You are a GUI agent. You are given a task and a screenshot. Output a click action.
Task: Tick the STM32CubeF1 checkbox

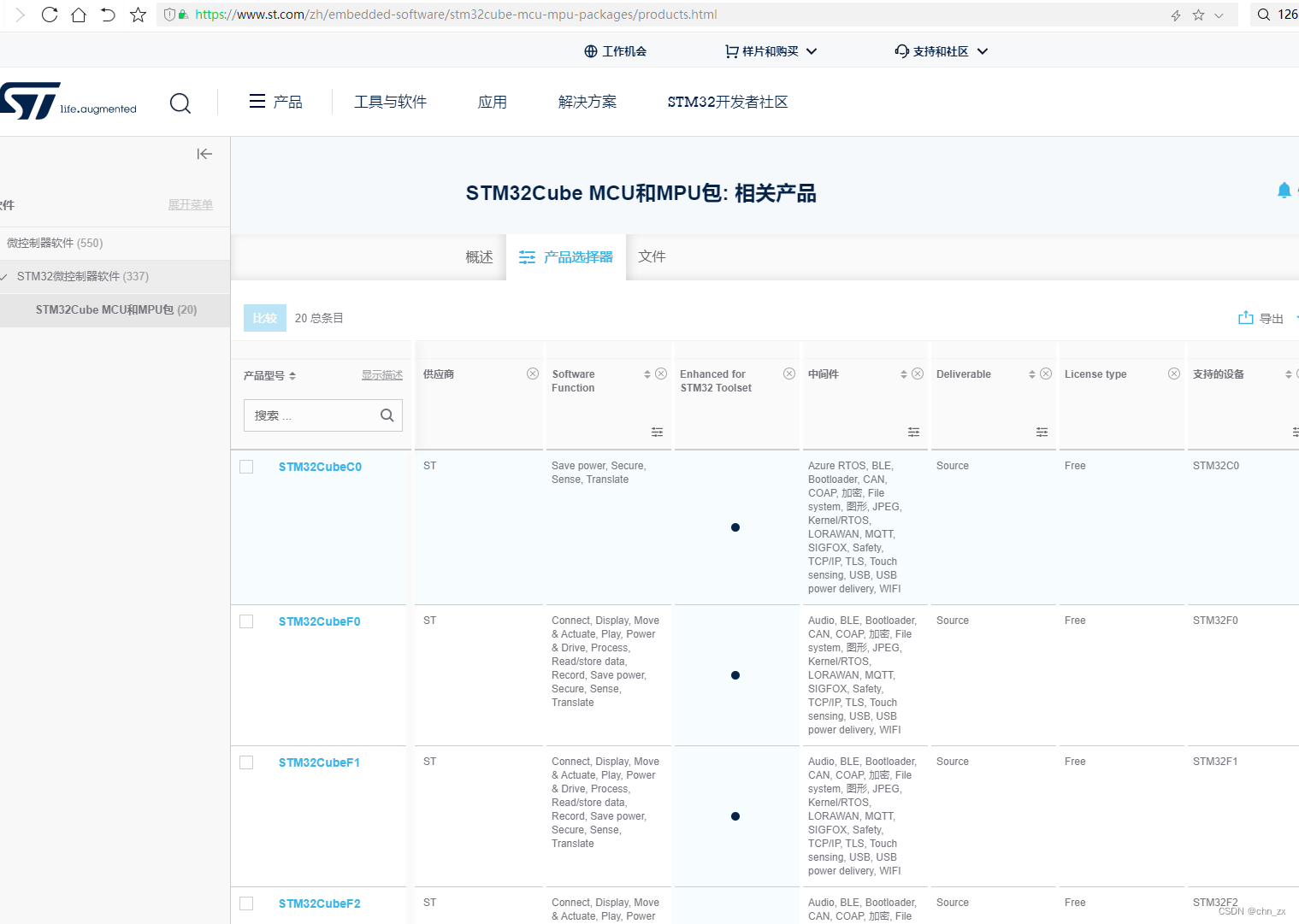(246, 762)
